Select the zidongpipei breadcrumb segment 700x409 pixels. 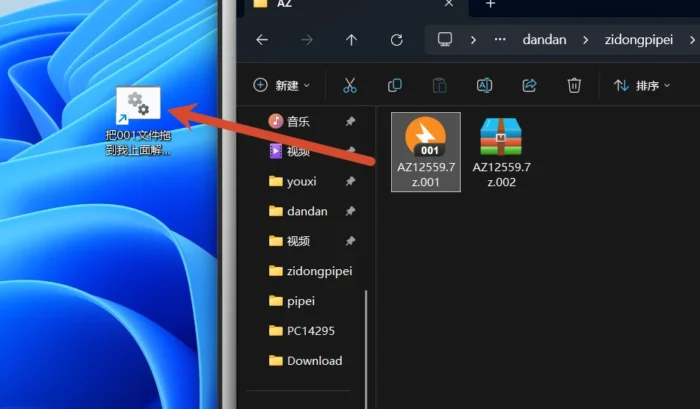pos(638,40)
